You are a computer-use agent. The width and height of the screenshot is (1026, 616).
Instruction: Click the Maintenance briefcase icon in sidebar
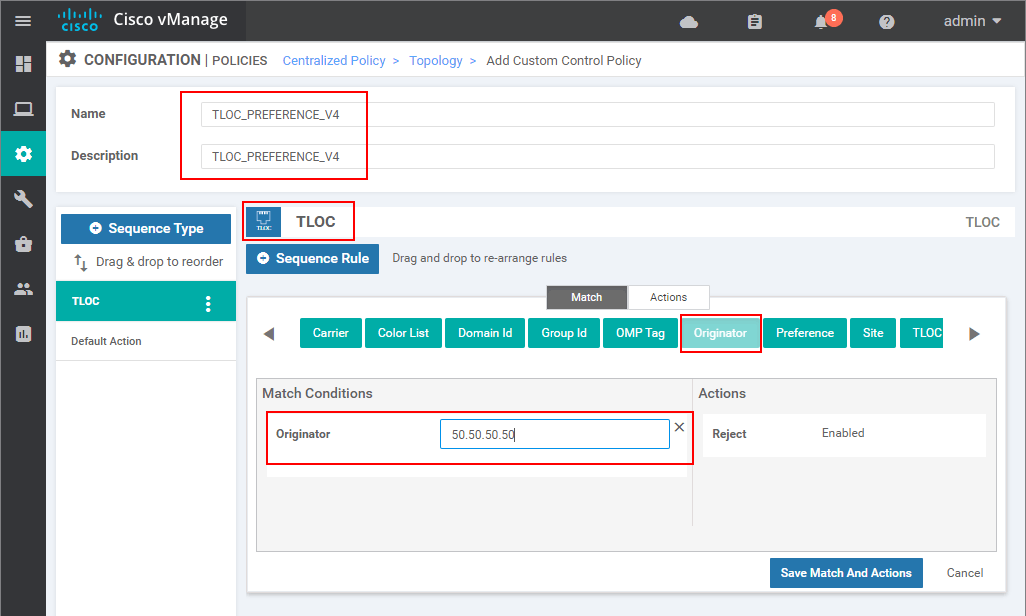pos(22,243)
